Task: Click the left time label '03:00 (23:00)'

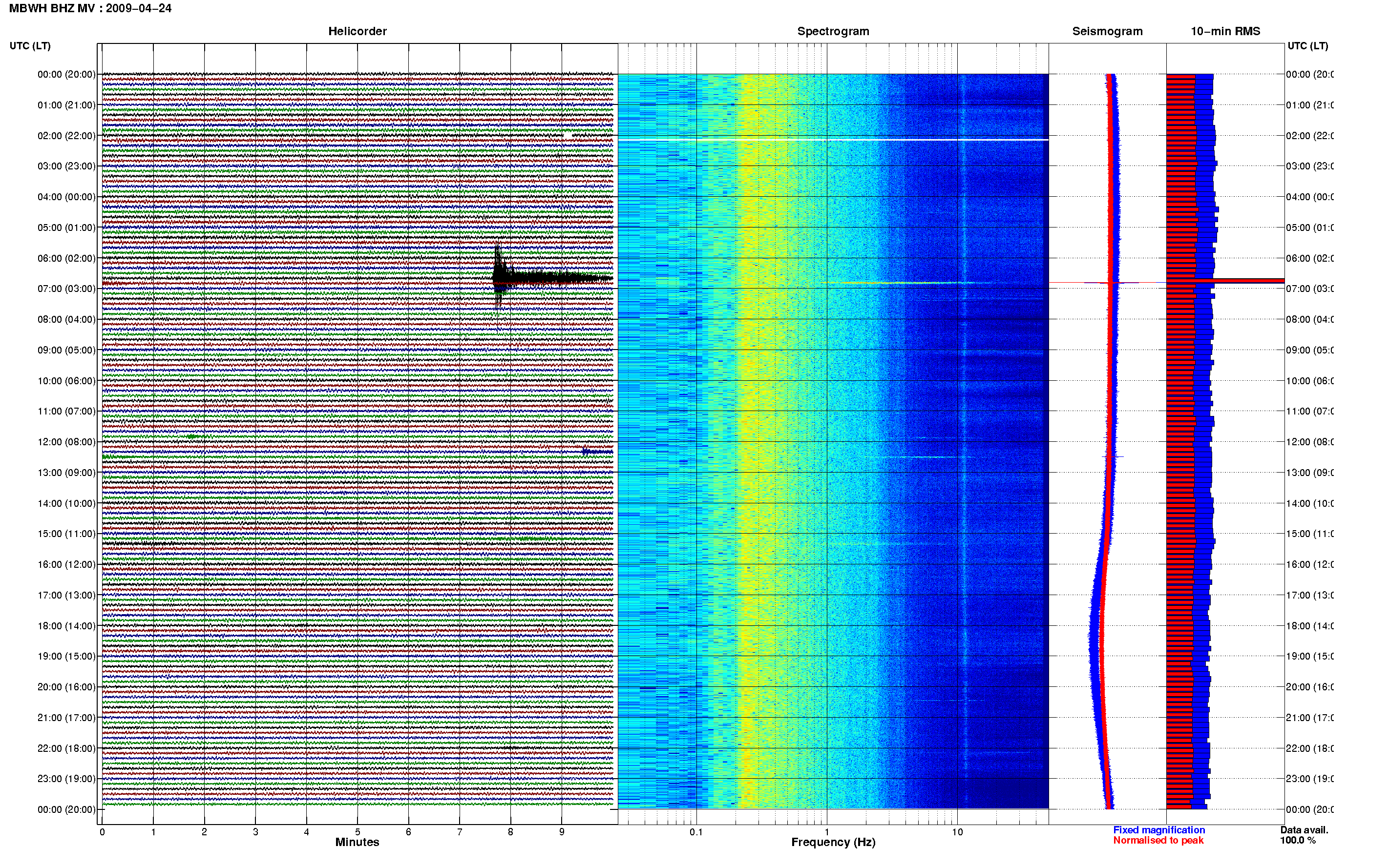Action: (x=66, y=166)
